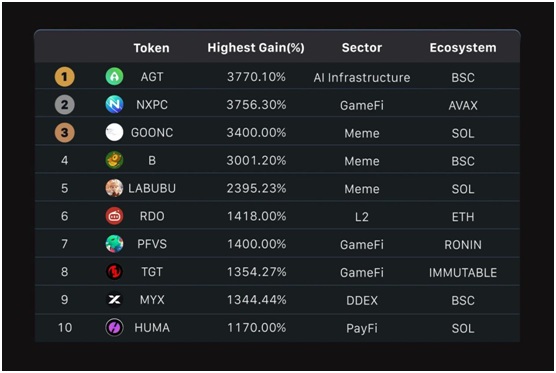
Task: Click the blue NXPC token icon
Action: (x=114, y=105)
